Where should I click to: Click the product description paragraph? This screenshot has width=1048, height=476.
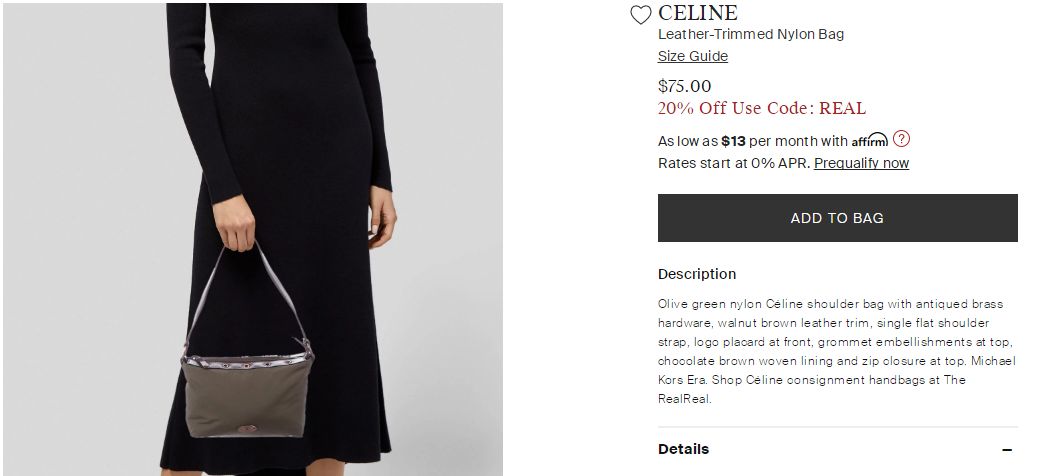830,351
